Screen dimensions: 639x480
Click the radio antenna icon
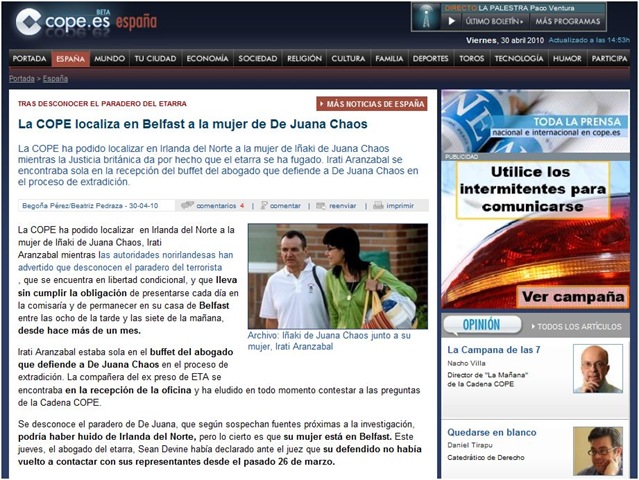click(x=426, y=18)
